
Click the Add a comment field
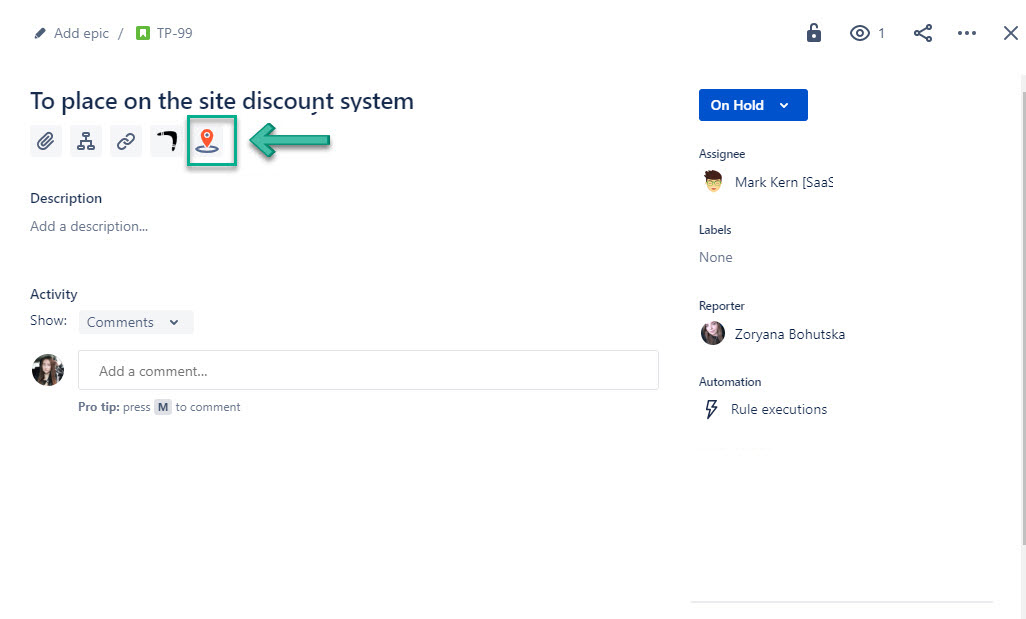pos(368,370)
